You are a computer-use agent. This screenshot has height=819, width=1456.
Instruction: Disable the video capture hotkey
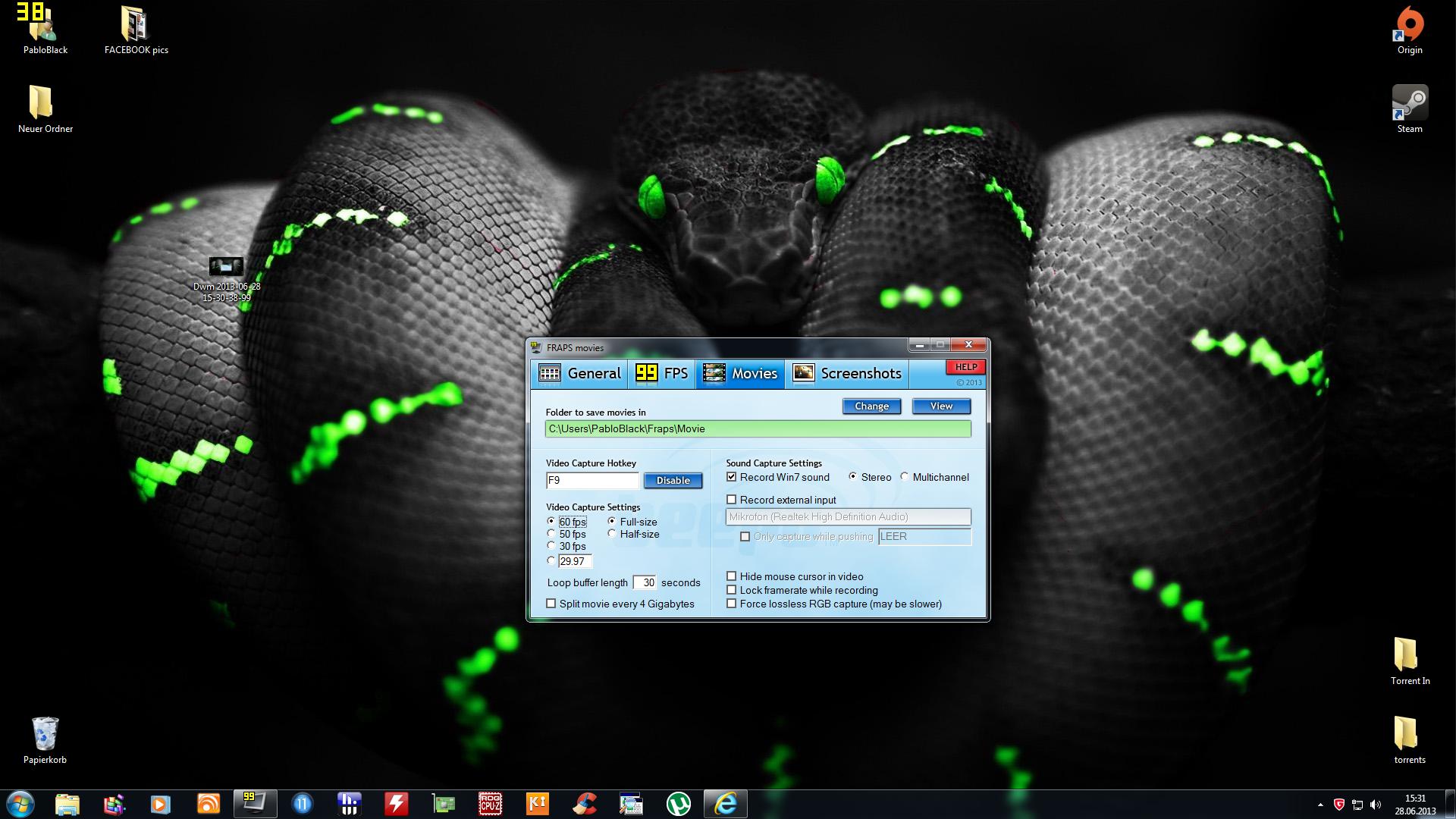pyautogui.click(x=673, y=481)
